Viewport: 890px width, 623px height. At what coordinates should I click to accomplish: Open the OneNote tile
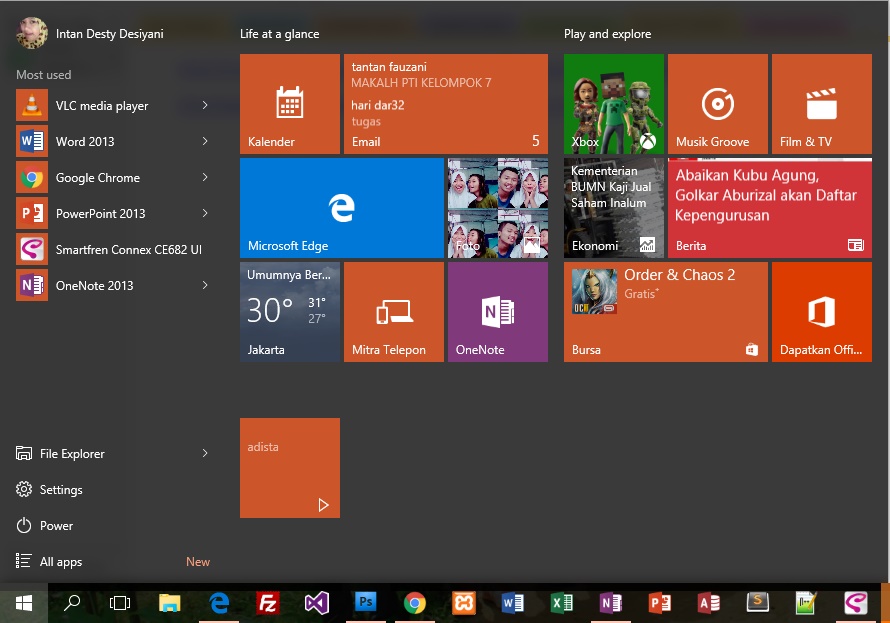[497, 311]
